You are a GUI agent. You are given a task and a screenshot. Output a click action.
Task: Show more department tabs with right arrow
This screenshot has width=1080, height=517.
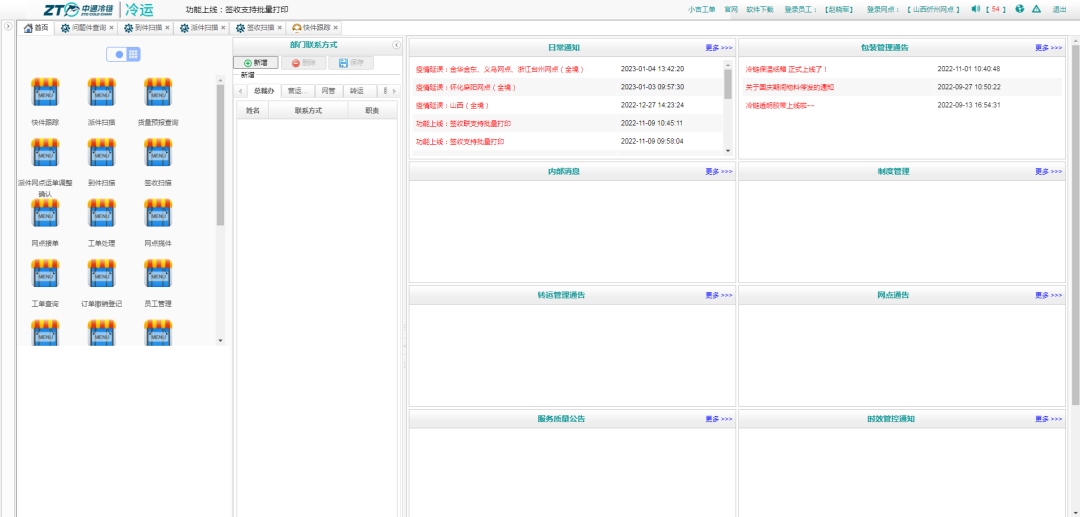[395, 91]
